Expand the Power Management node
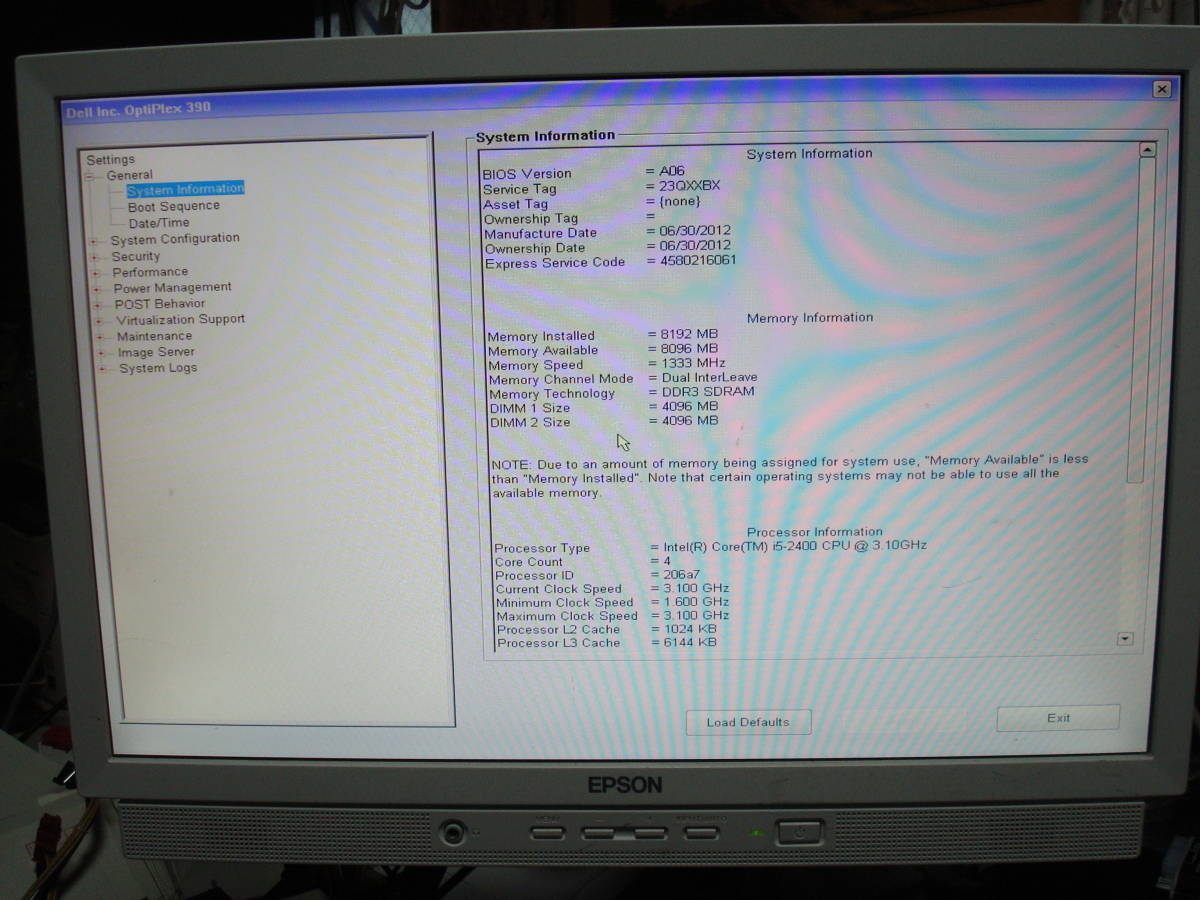 point(97,289)
